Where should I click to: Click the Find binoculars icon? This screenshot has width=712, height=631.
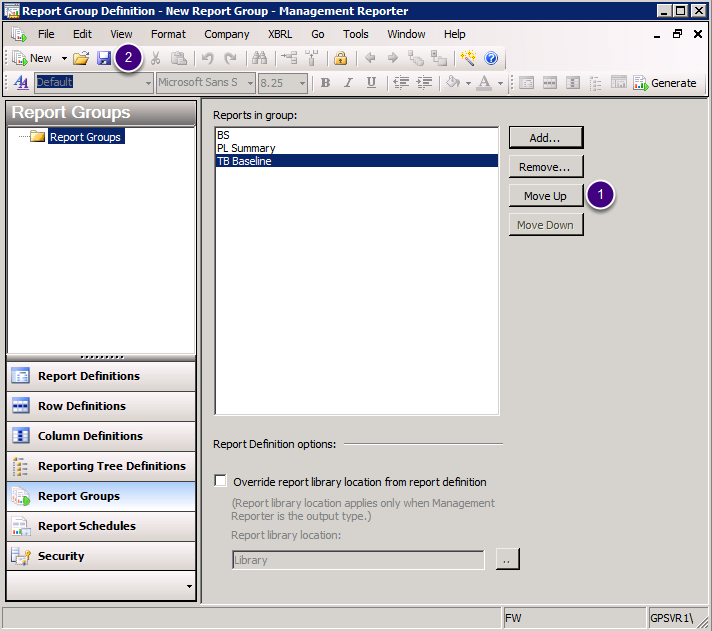(x=259, y=58)
